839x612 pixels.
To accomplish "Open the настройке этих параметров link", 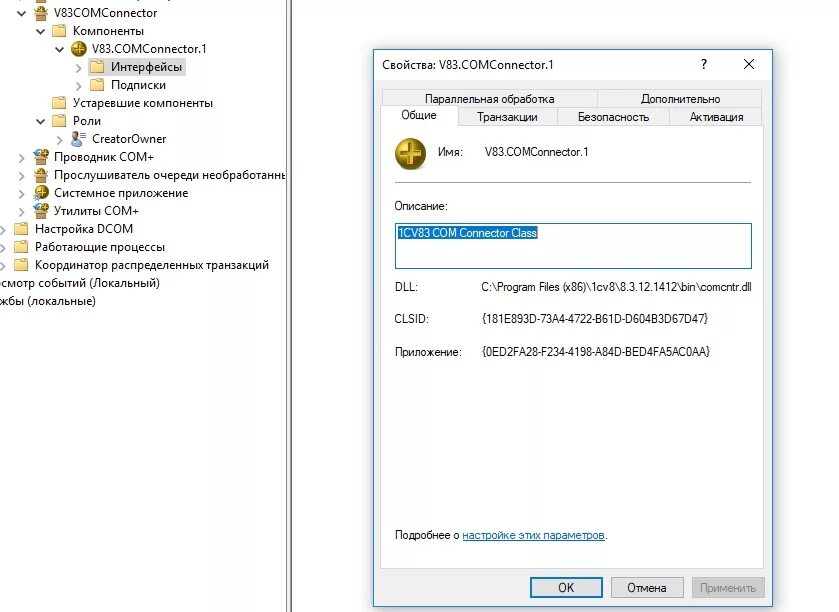I will [x=533, y=535].
